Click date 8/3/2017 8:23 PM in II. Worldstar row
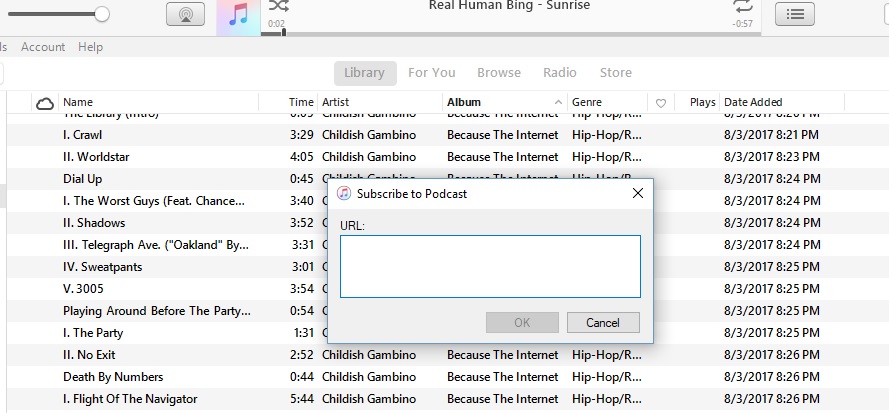This screenshot has width=889, height=413. point(772,157)
